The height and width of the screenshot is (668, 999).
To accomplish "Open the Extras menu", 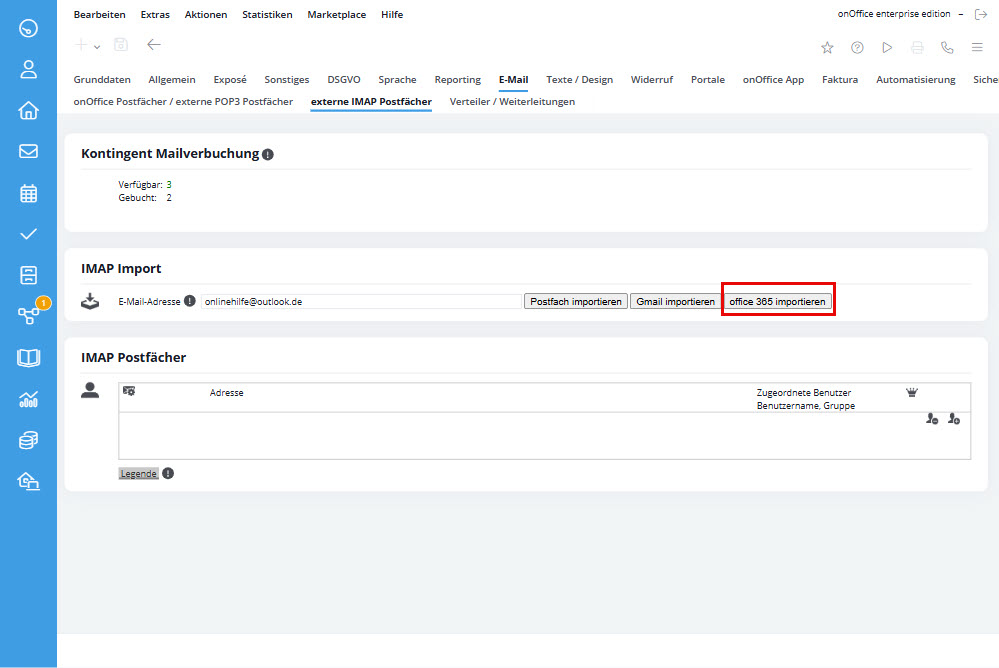I will tap(155, 15).
